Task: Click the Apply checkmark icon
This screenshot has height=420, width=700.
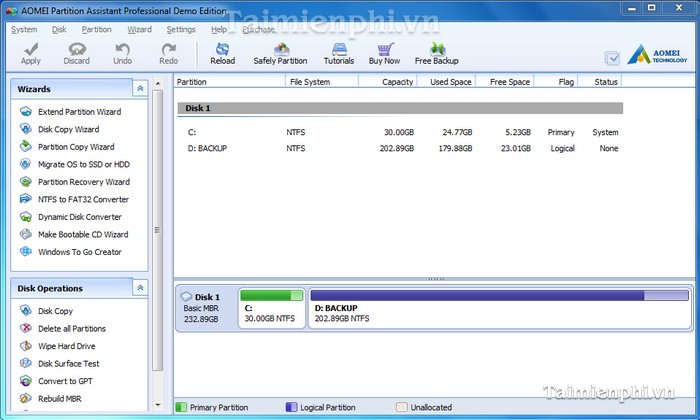Action: coord(31,49)
